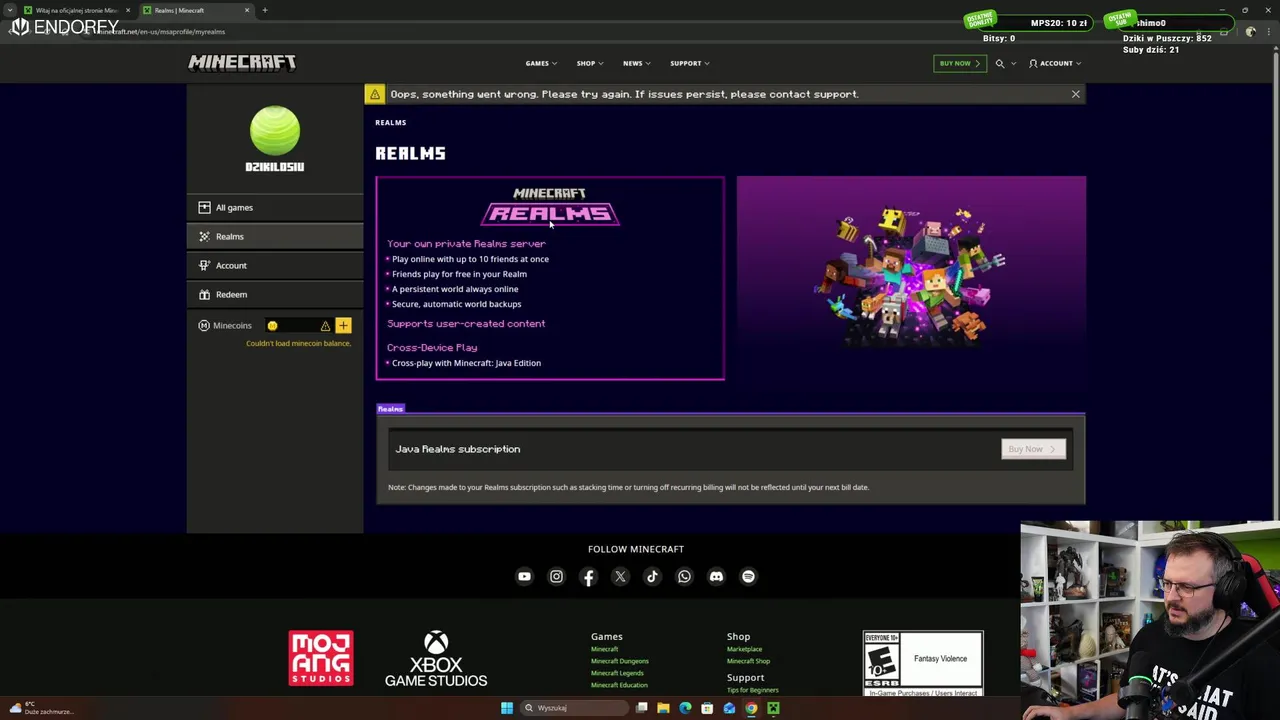Open Minecraft Legends footer link
The height and width of the screenshot is (720, 1280).
pyautogui.click(x=617, y=673)
